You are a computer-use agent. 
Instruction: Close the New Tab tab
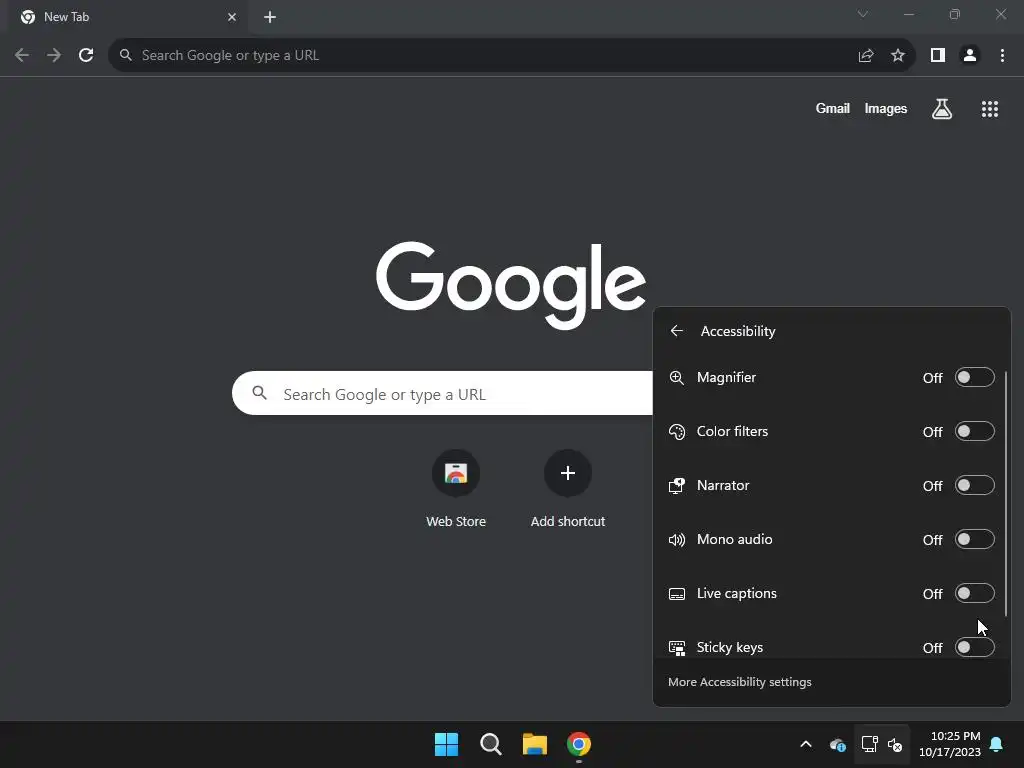coord(232,17)
